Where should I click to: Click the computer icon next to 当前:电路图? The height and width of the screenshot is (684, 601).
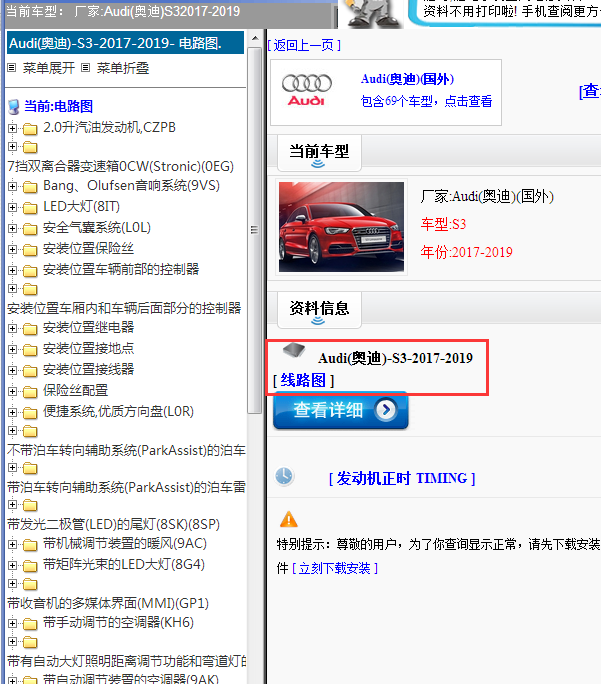coord(14,106)
